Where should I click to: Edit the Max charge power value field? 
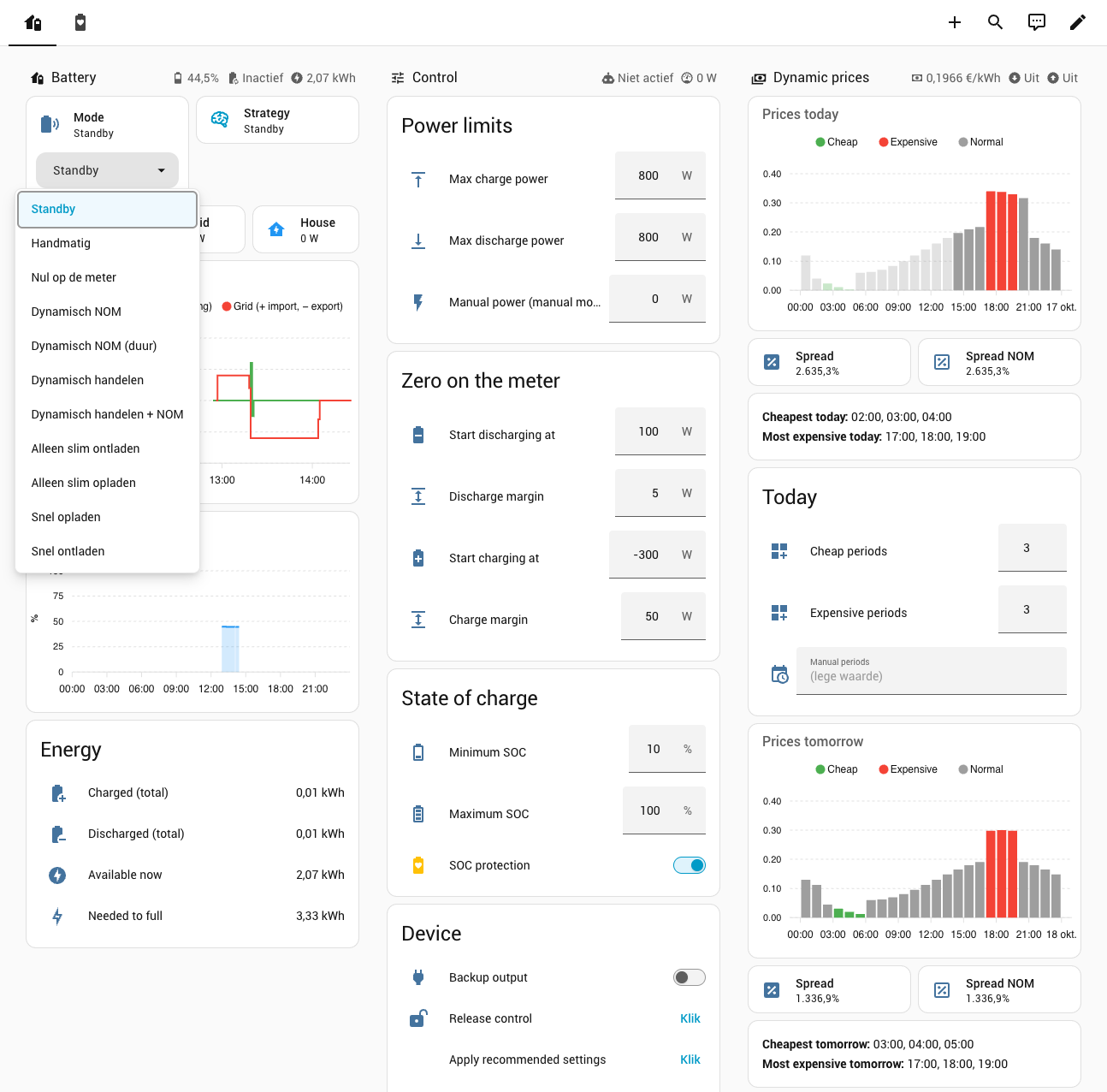[660, 175]
